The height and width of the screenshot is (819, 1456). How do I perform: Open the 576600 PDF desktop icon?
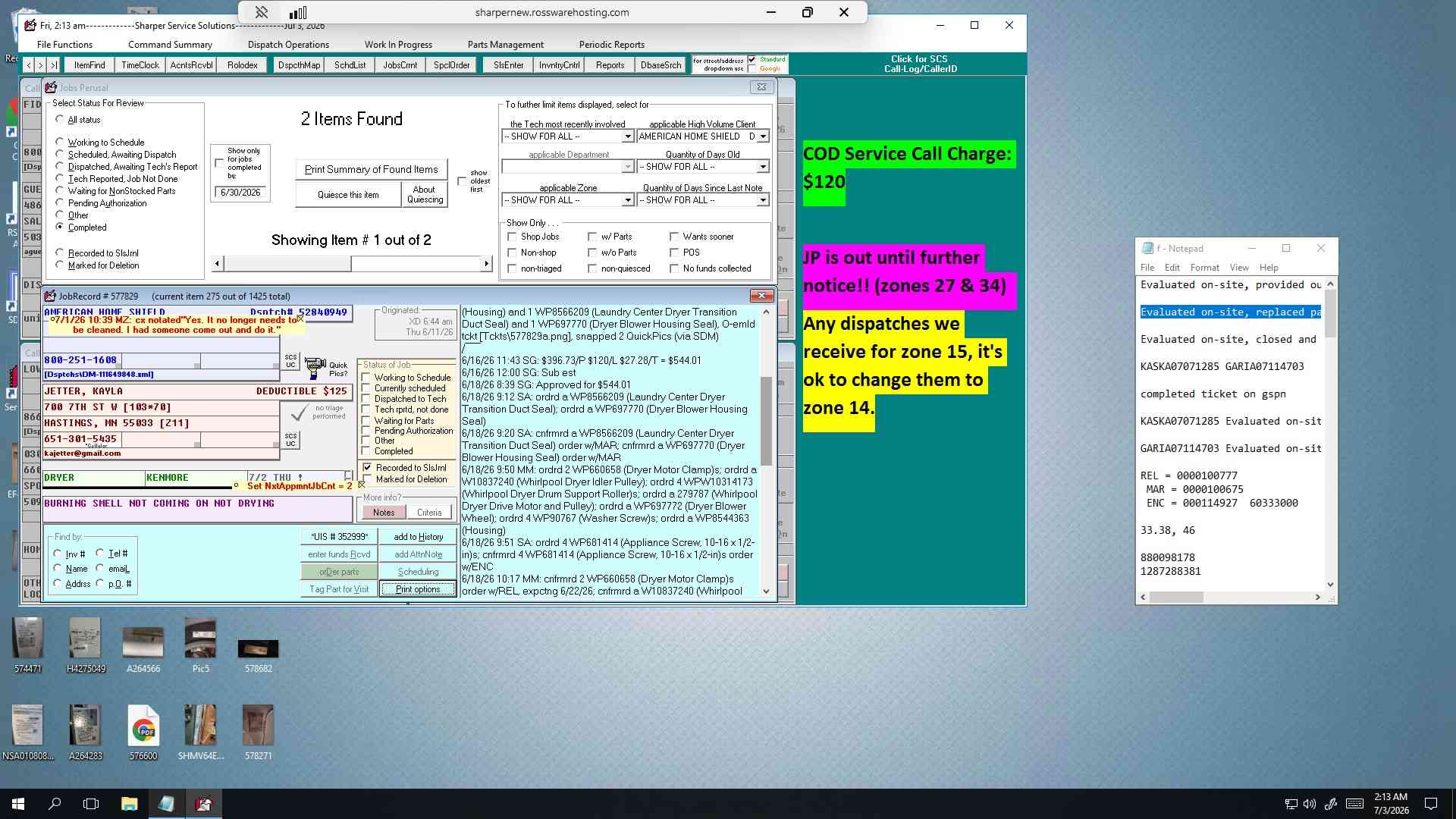click(143, 733)
